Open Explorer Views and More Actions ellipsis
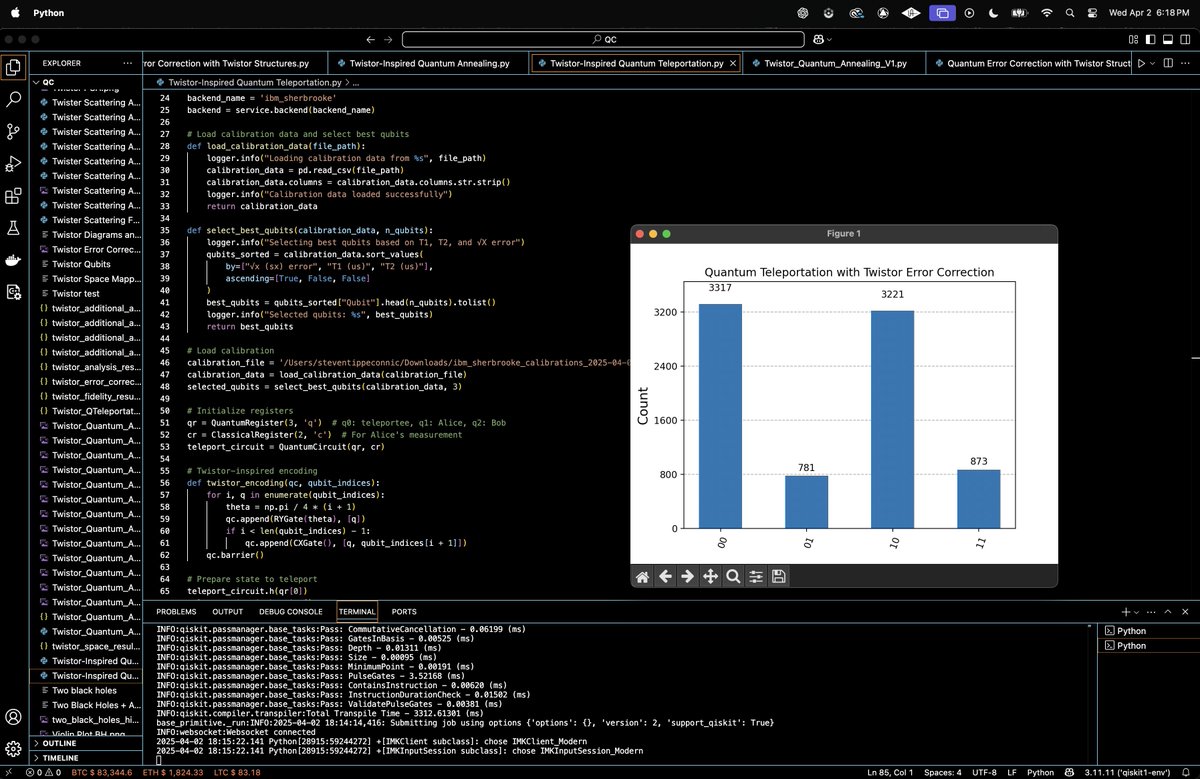Viewport: 1200px width, 779px height. coord(127,62)
